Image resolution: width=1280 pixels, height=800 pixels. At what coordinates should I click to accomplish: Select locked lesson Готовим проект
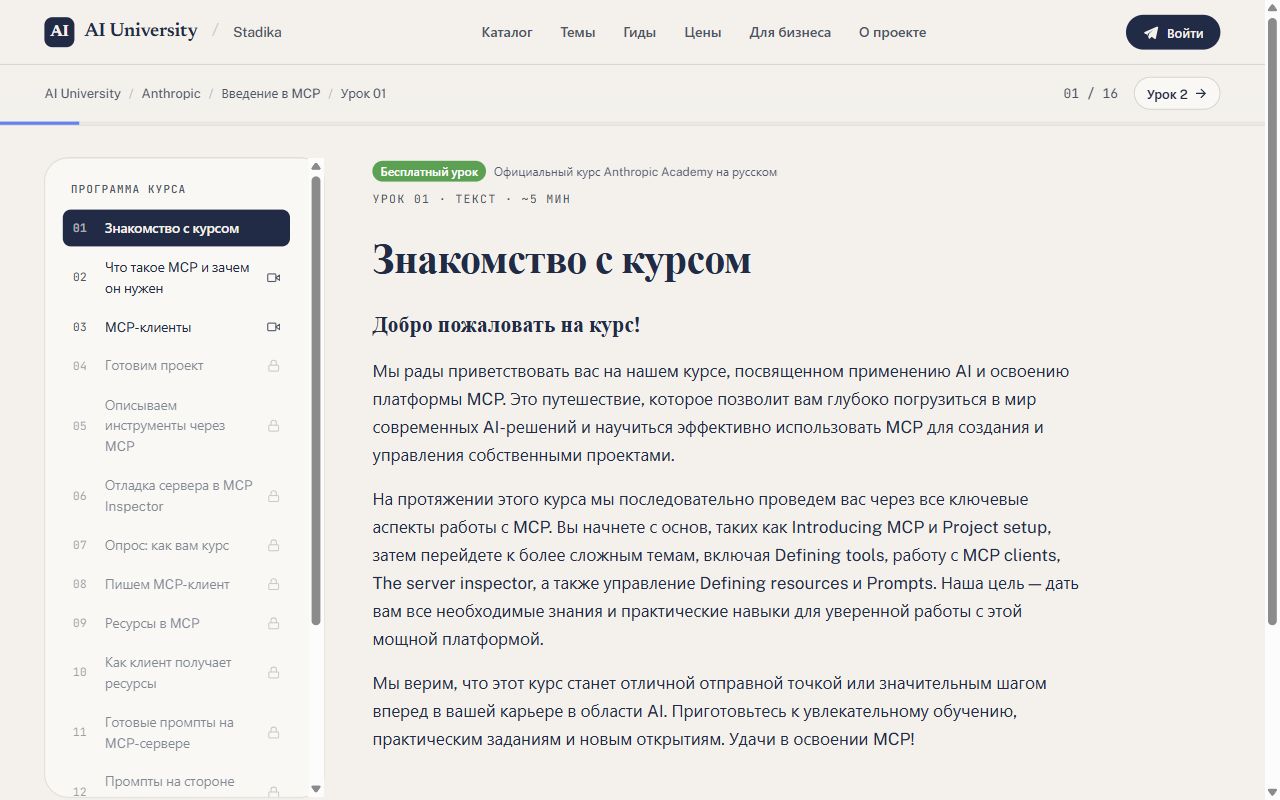(176, 366)
